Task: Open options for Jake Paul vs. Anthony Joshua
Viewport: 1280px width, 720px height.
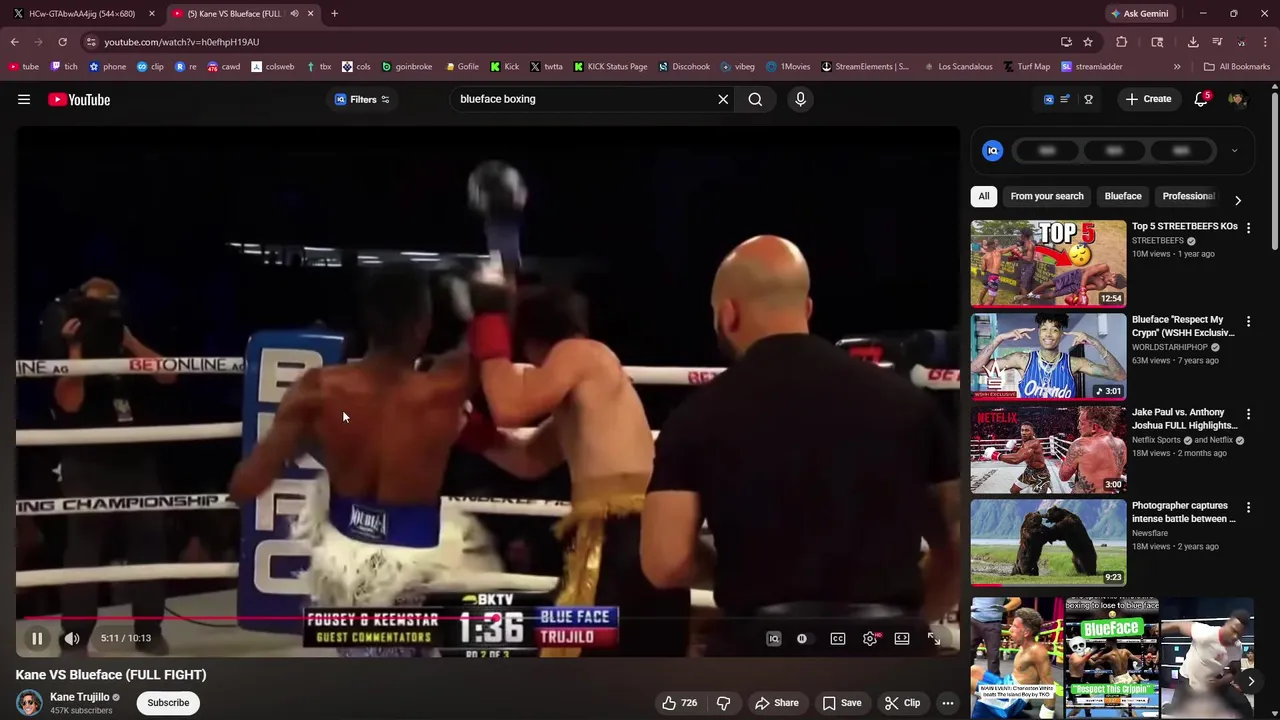Action: [1248, 414]
